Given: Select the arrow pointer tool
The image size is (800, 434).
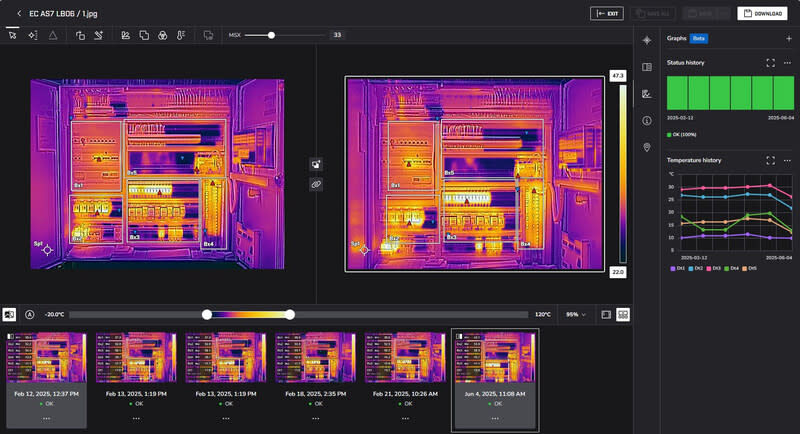Looking at the screenshot, I should point(13,35).
